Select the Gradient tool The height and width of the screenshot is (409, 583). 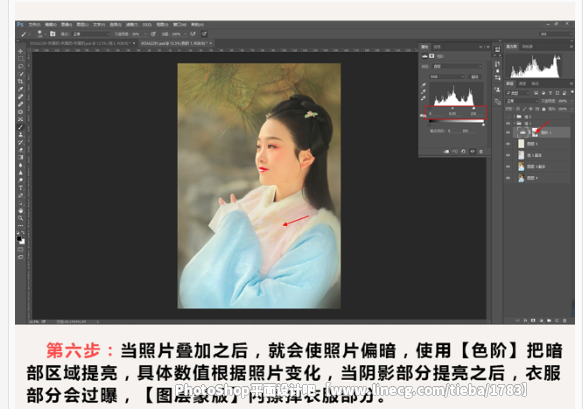pyautogui.click(x=21, y=157)
